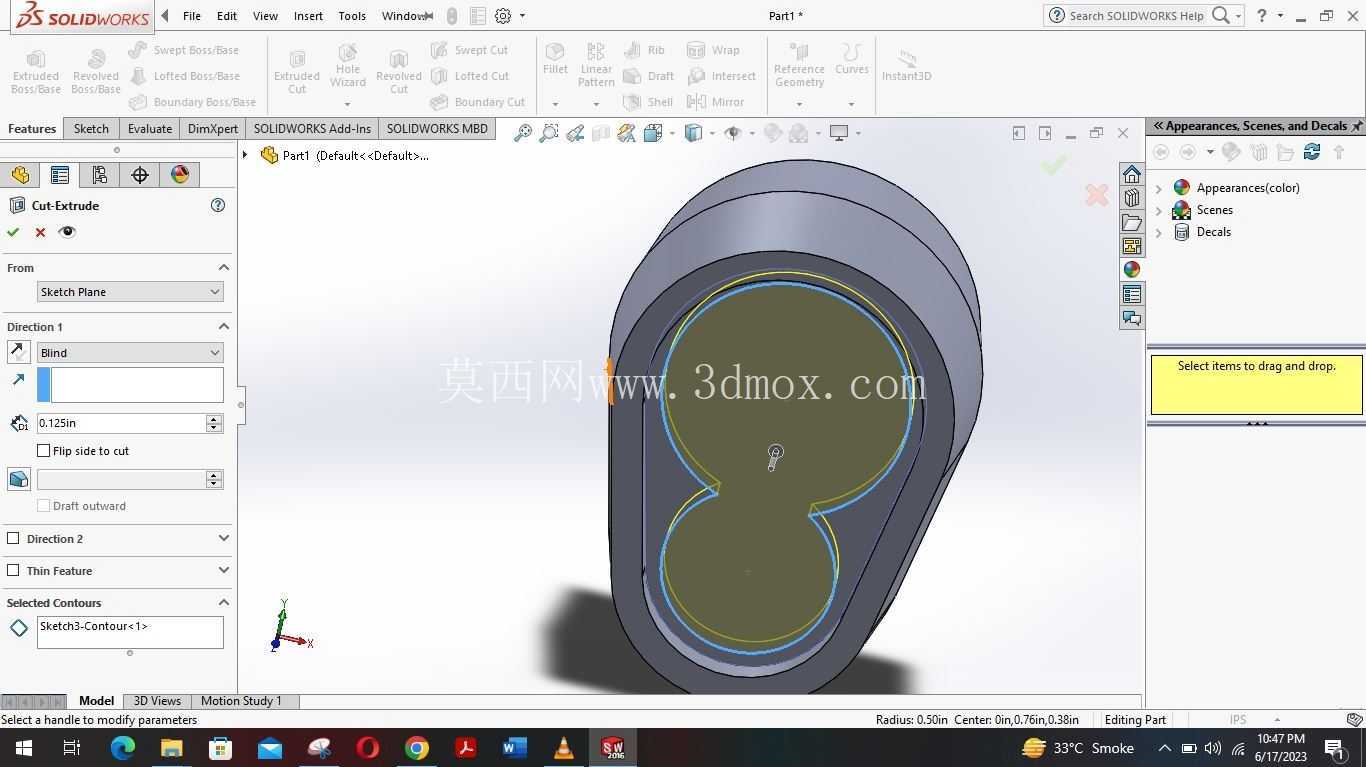
Task: Expand the Thin Feature section
Action: point(224,570)
